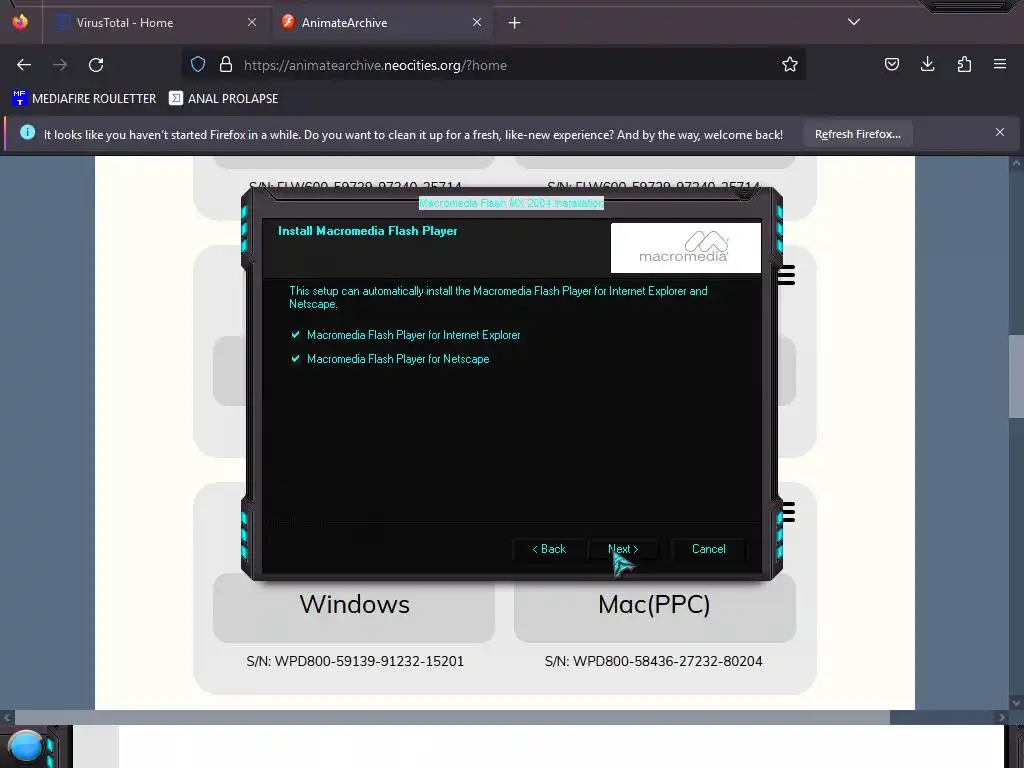Click the Firefox back arrow

pos(24,65)
